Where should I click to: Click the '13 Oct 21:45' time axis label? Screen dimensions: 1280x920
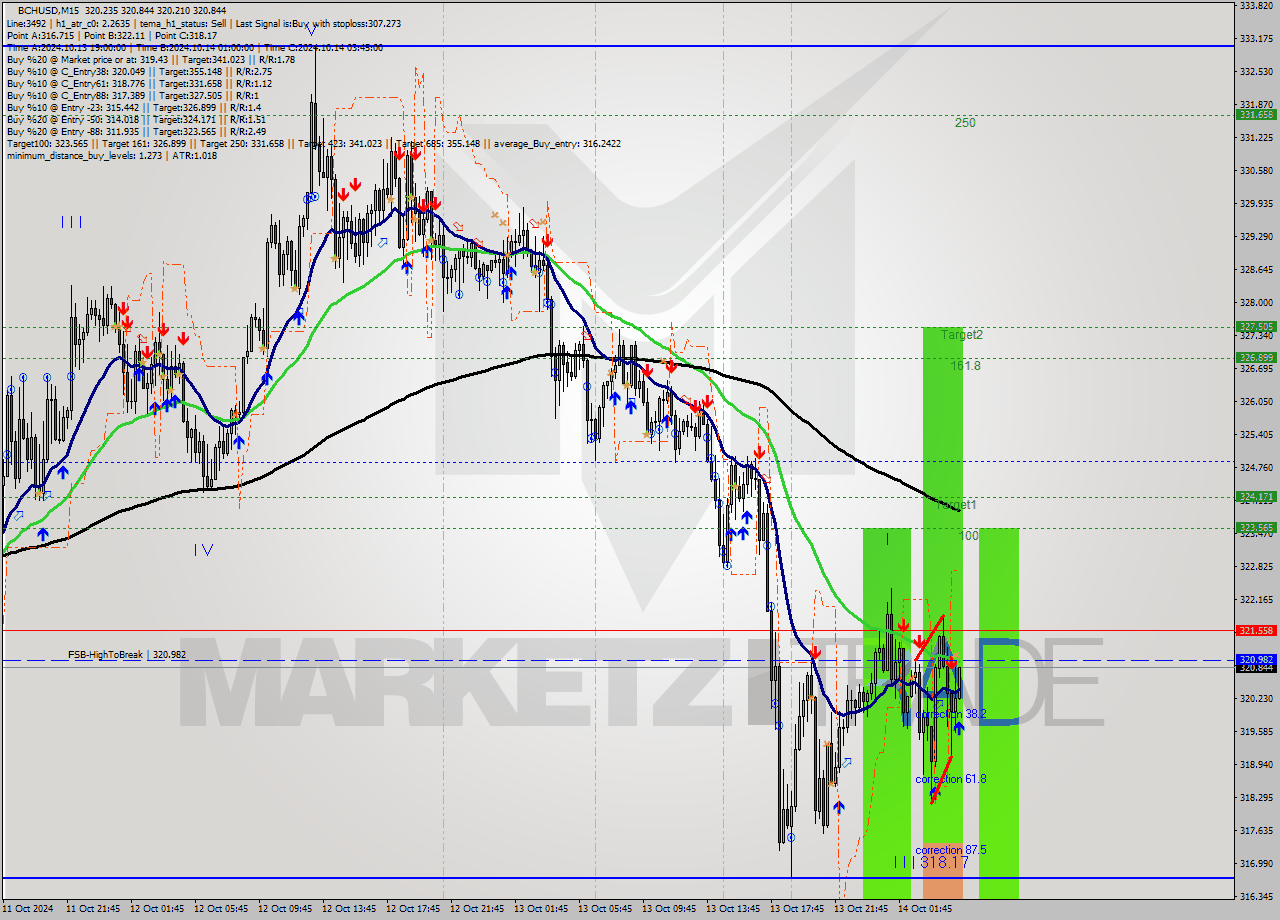861,909
